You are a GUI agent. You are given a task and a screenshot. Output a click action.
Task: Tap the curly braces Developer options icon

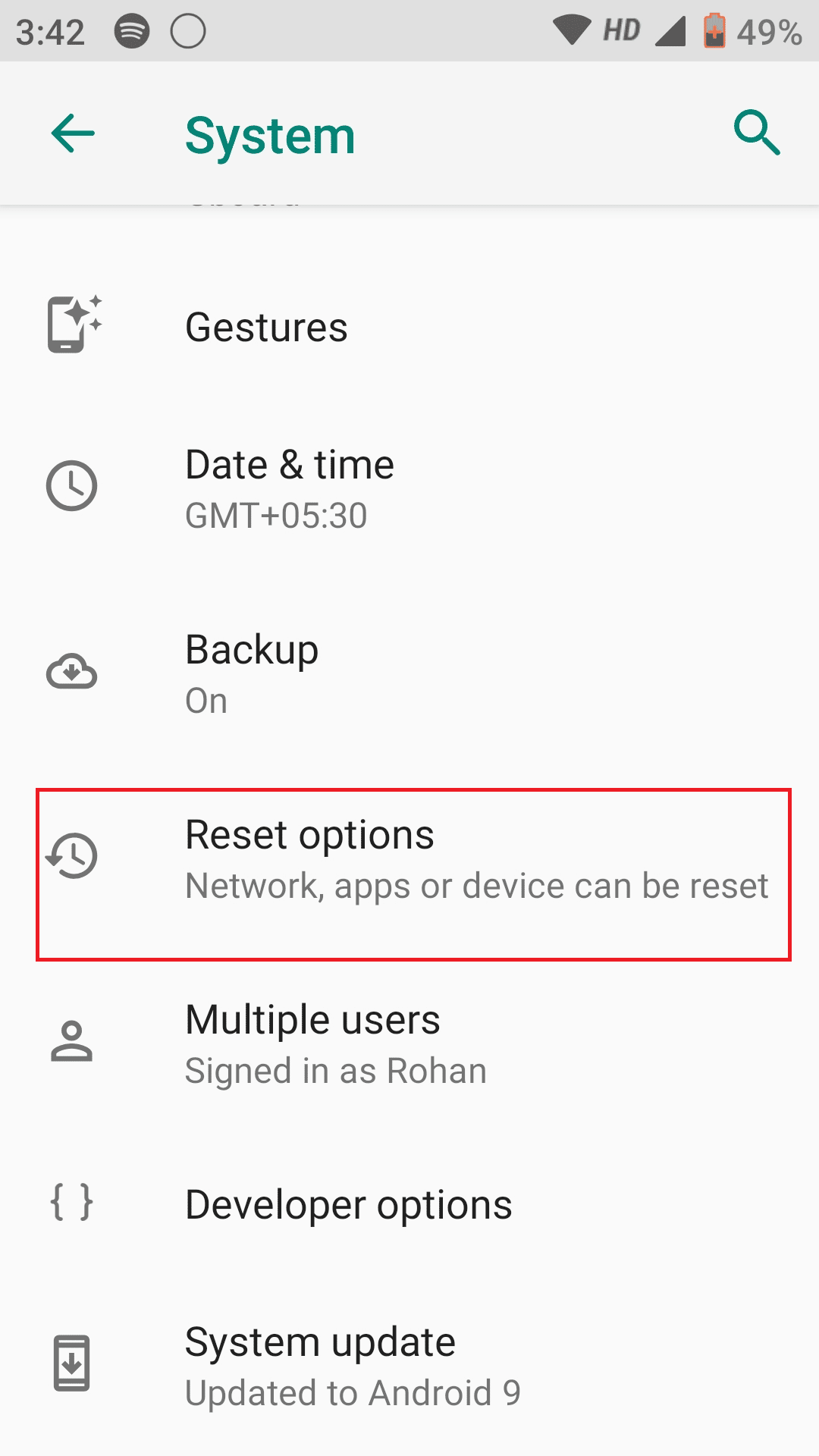[72, 1203]
